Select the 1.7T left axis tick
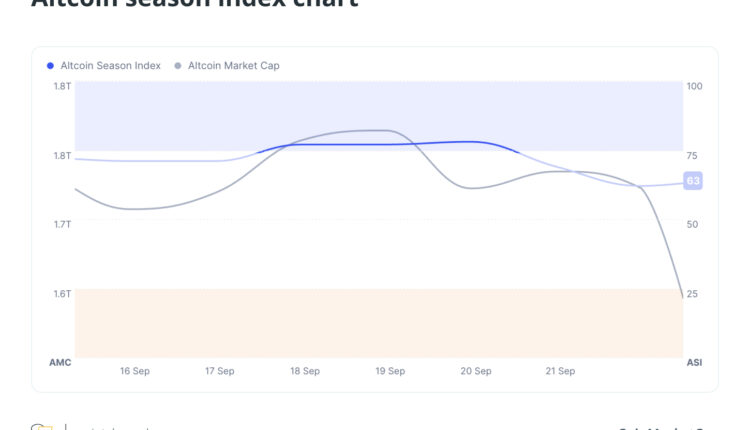 (x=62, y=224)
